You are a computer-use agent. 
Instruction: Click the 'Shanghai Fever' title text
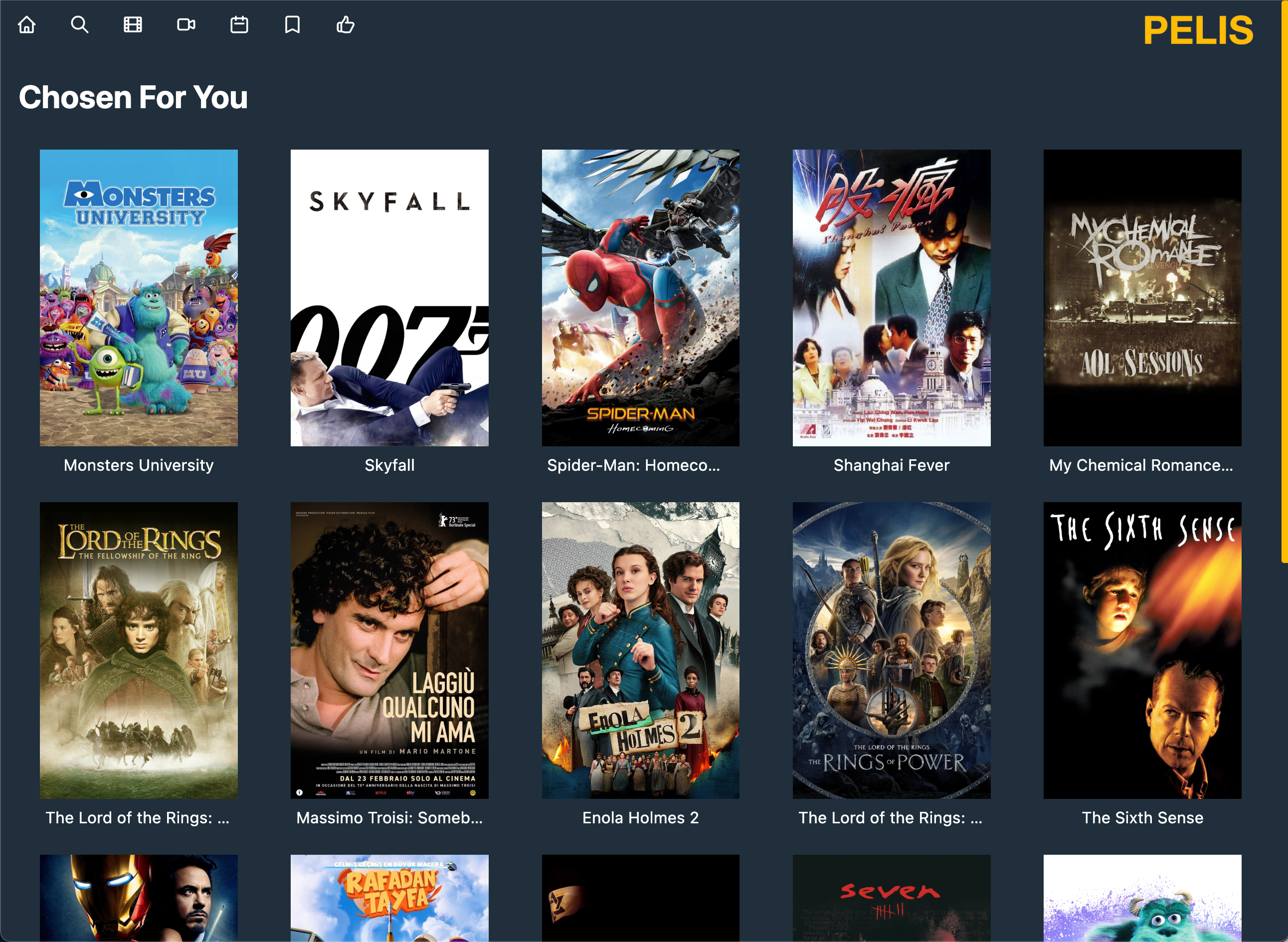coord(892,465)
